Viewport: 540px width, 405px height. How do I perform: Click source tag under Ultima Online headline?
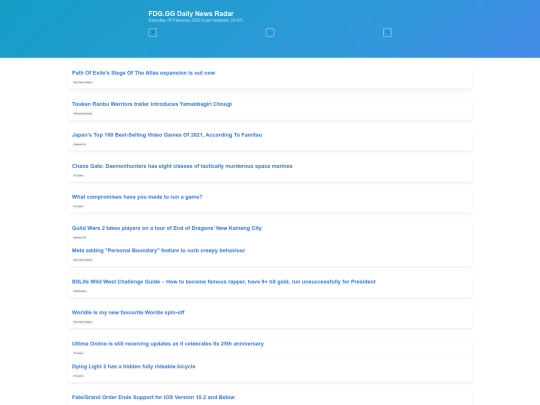(78, 353)
